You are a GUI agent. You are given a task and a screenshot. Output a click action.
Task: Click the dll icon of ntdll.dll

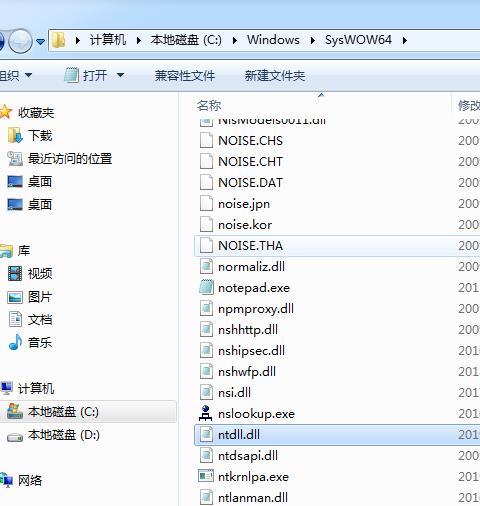[206, 434]
